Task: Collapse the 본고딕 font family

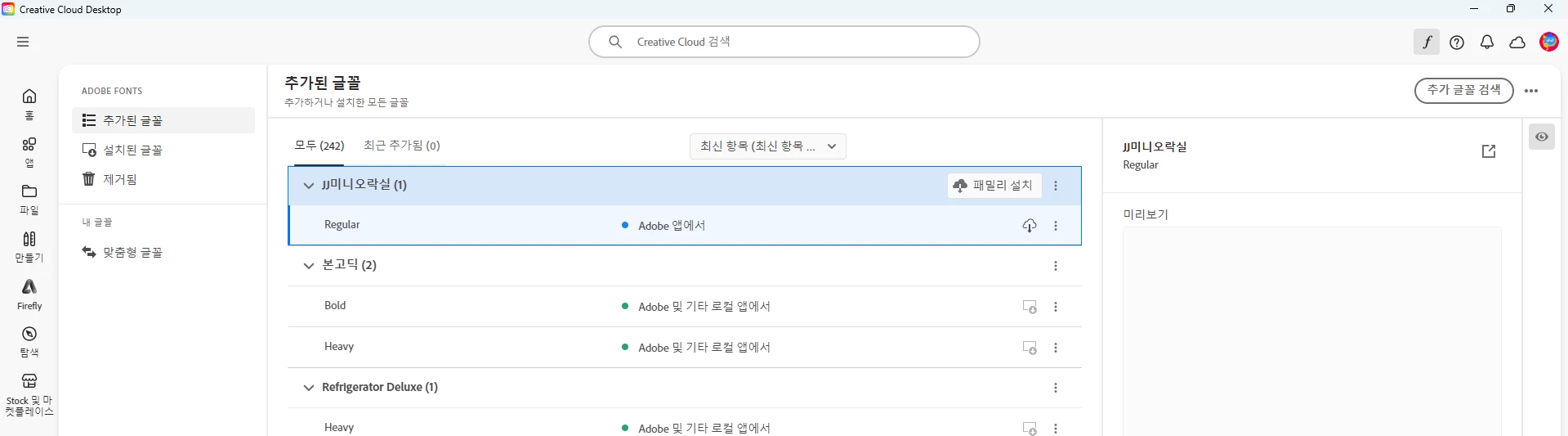Action: 308,266
